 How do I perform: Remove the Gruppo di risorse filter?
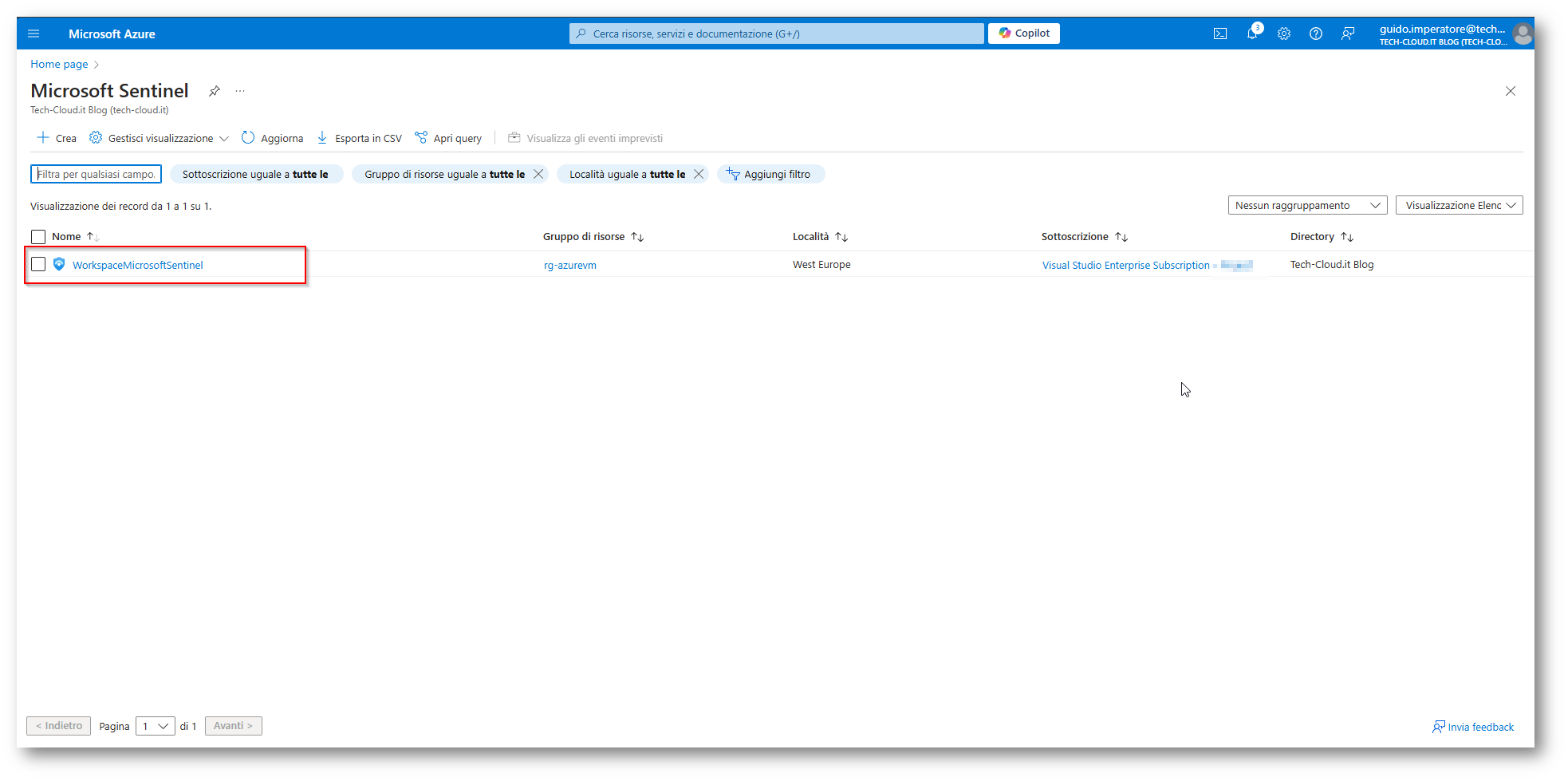pos(538,174)
